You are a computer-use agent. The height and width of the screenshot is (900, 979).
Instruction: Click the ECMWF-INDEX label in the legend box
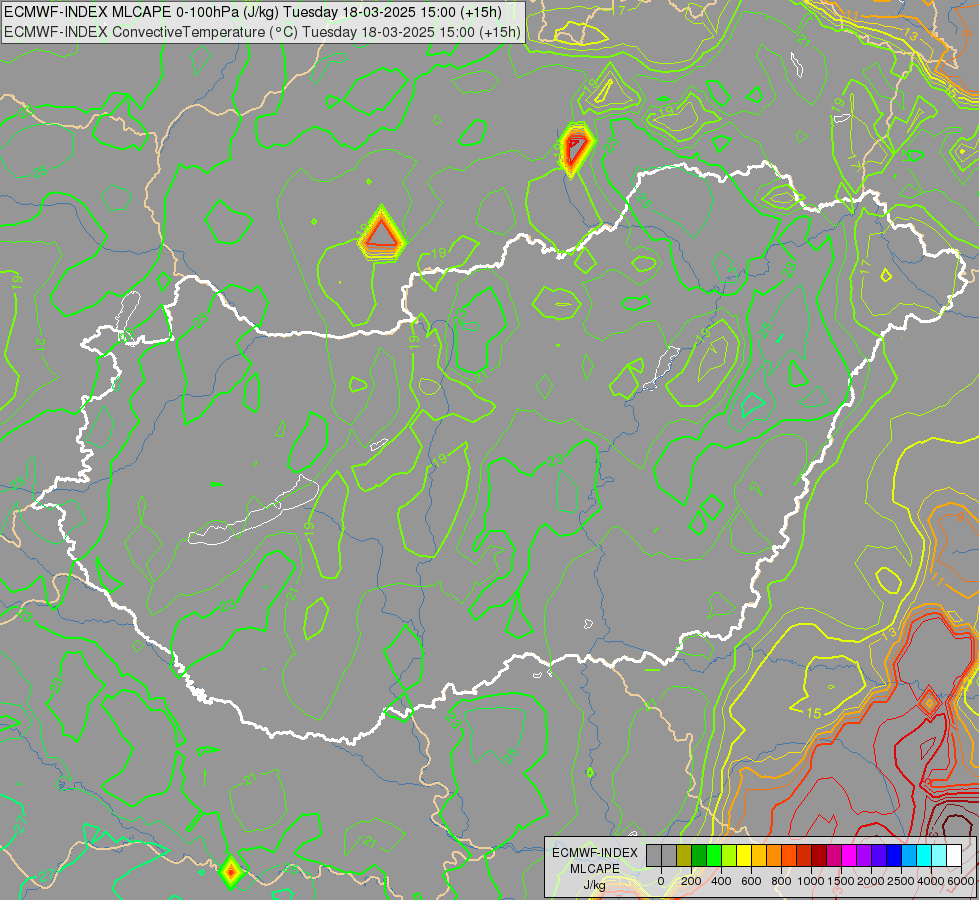click(x=595, y=853)
